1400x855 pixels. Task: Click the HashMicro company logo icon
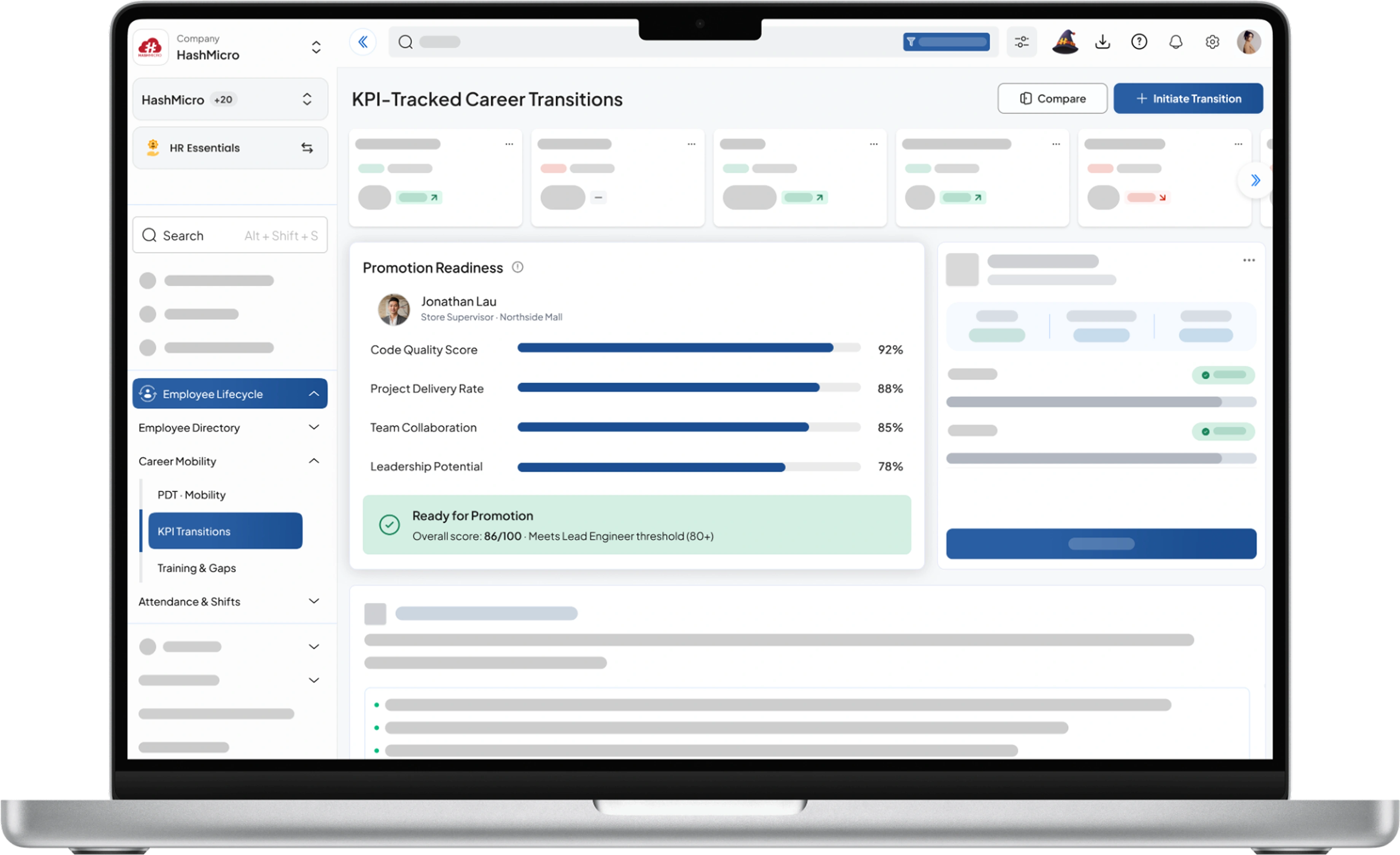151,47
